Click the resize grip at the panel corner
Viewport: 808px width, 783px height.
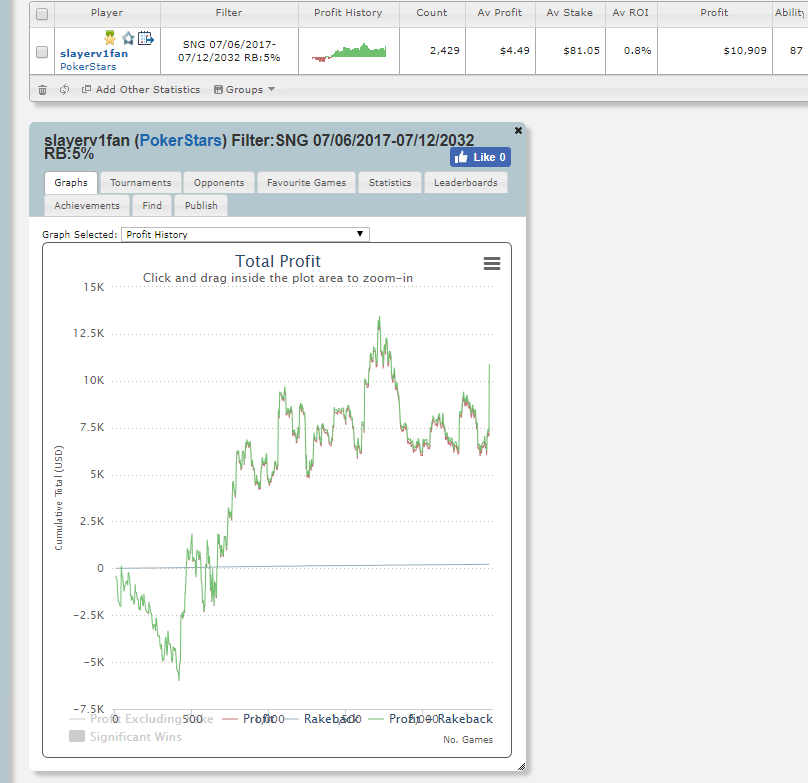521,767
